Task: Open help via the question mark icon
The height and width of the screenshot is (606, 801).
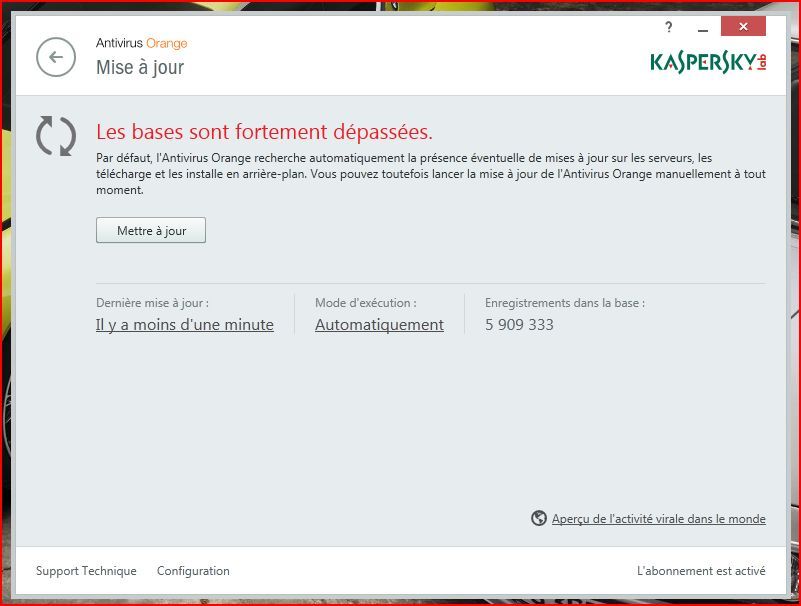Action: [669, 27]
